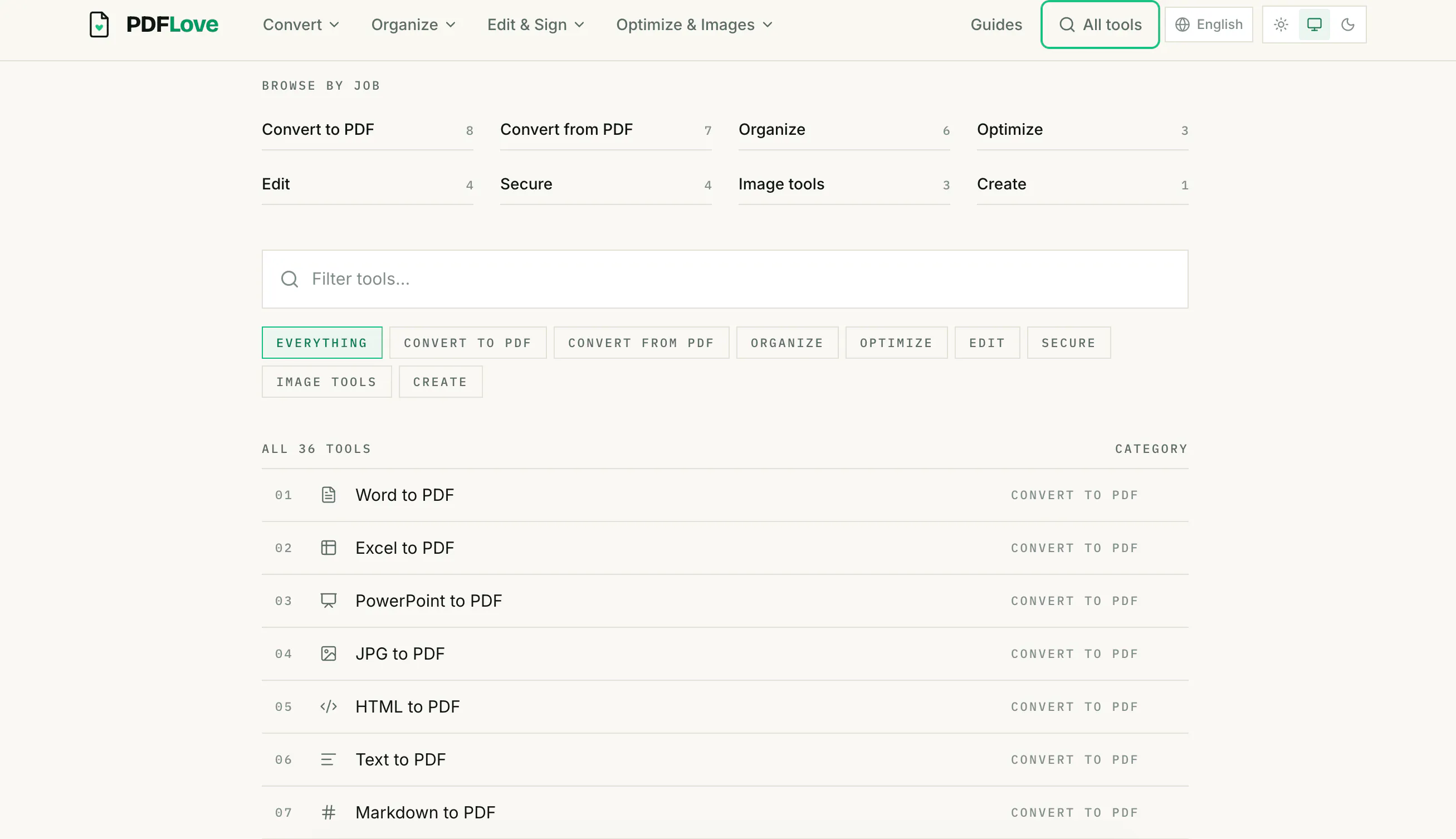1456x839 pixels.
Task: Browse the Organize job category with 6 tools
Action: tap(844, 130)
